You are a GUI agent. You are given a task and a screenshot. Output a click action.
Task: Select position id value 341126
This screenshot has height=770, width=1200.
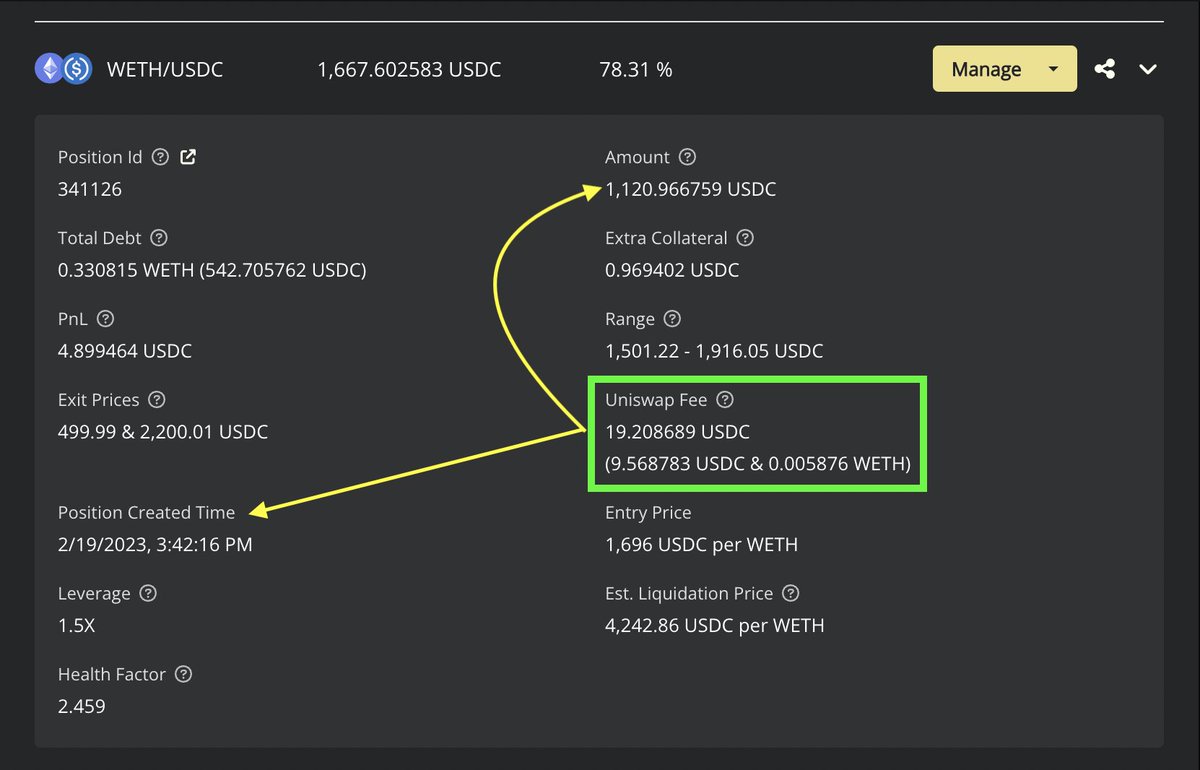(90, 189)
